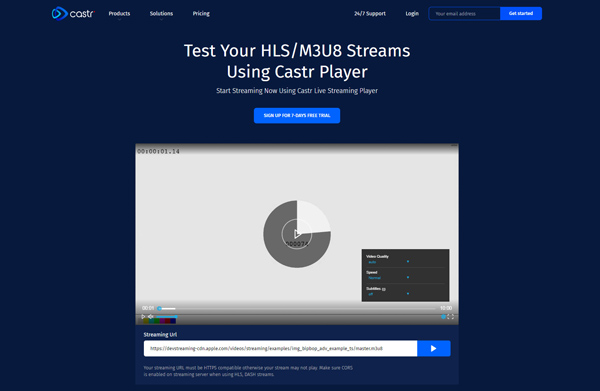Open the Subtitles off dropdown

click(x=388, y=294)
